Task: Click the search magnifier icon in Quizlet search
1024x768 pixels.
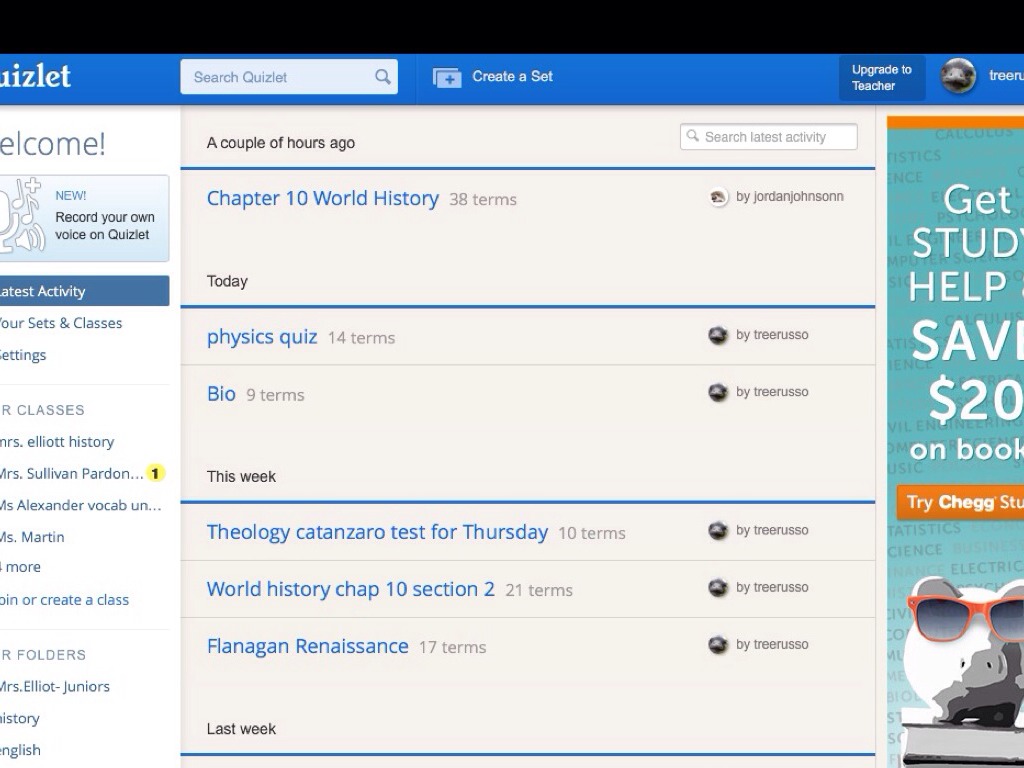Action: tap(382, 77)
